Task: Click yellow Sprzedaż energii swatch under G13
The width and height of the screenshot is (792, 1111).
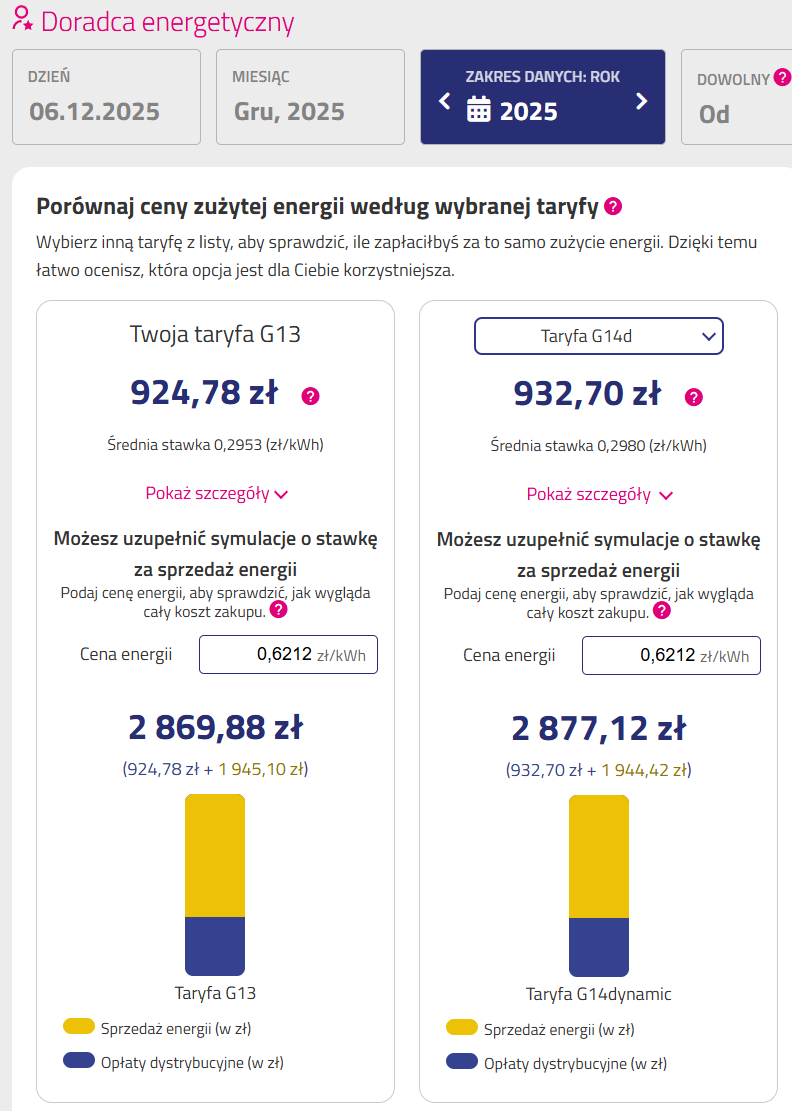Action: click(x=79, y=1027)
